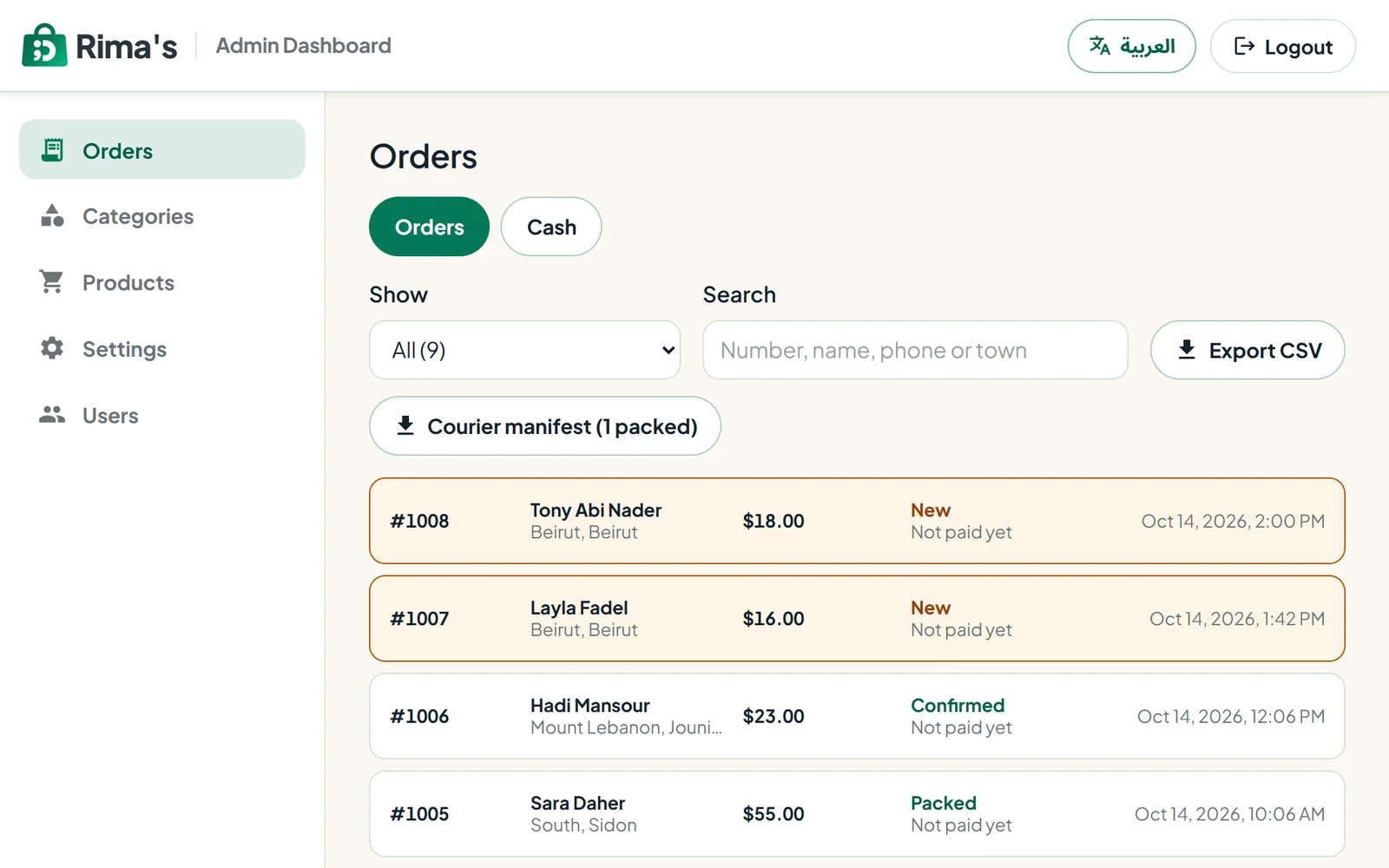Click the $18.00 amount
The height and width of the screenshot is (868, 1389).
[x=773, y=521]
